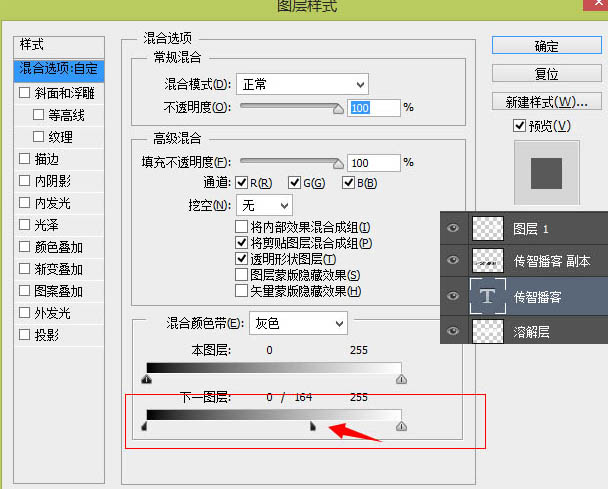Viewport: 608px width, 489px height.
Task: Uncheck the R(R) channel checkbox
Action: [242, 183]
